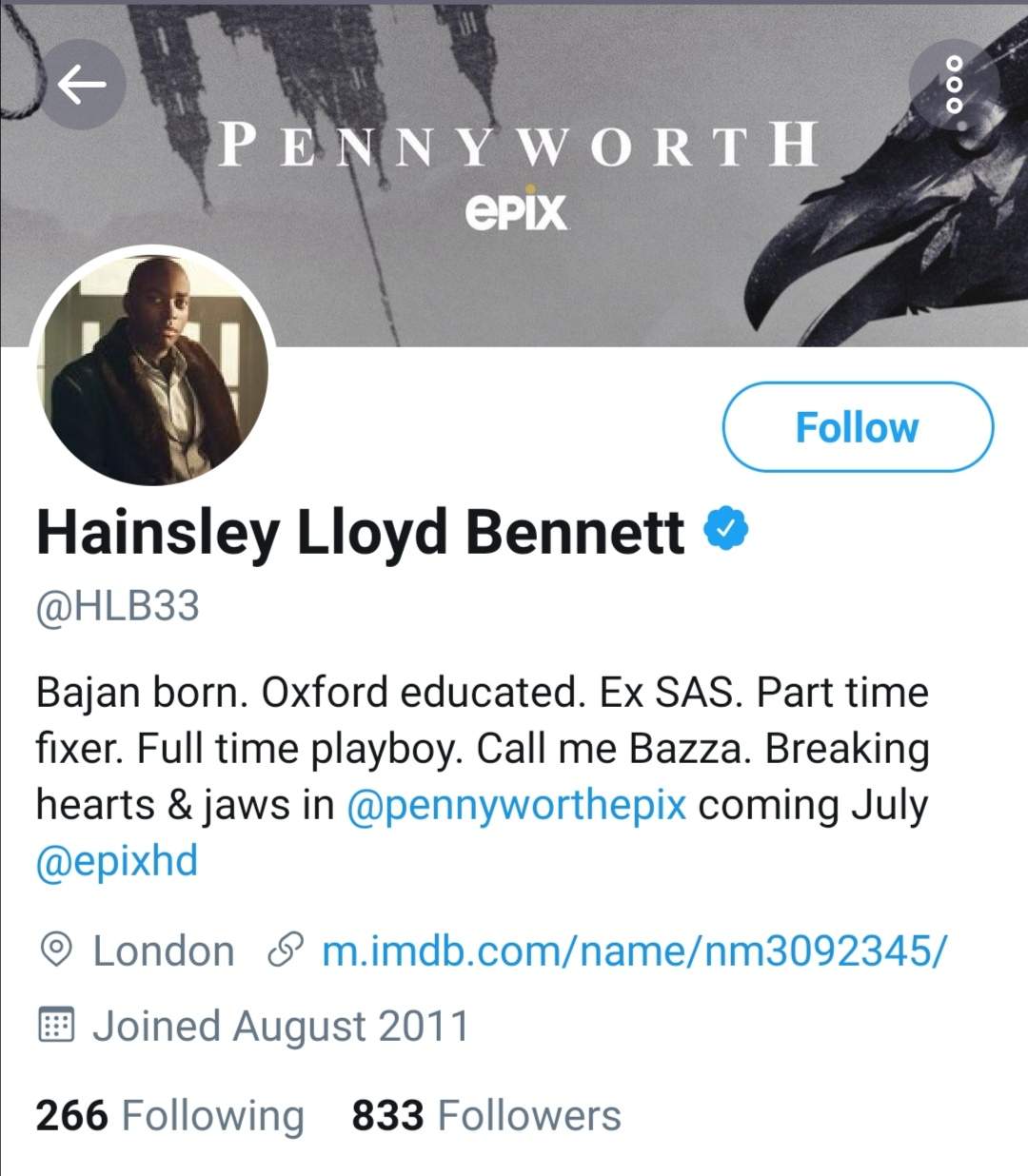
Task: Click the calendar icon beside Joined
Action: tap(56, 1026)
